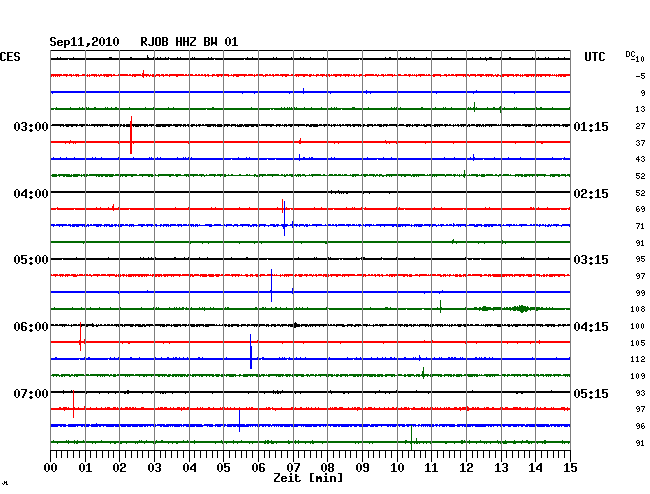Click the DC value 37
This screenshot has height=494, width=650.
pos(640,143)
